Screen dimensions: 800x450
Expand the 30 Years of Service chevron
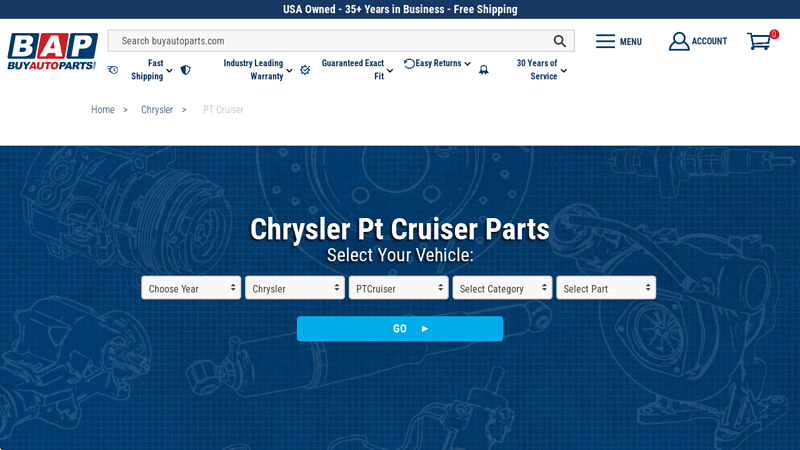click(564, 71)
